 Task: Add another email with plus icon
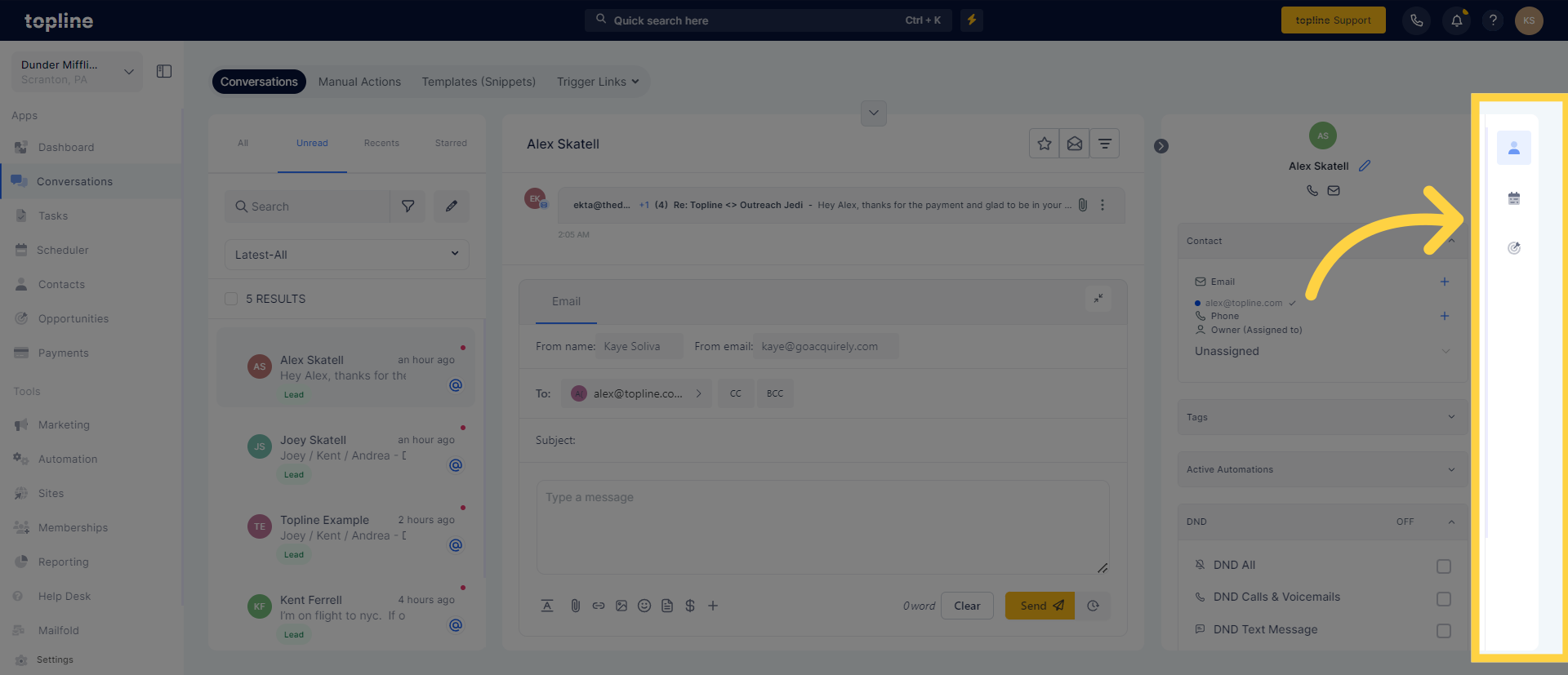(1444, 282)
